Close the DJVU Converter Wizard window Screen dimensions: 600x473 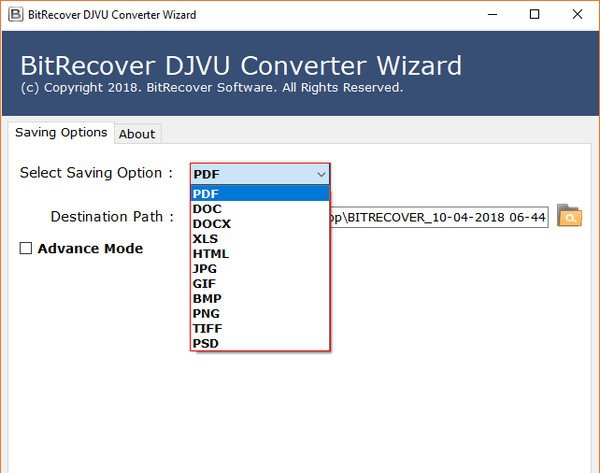[577, 15]
